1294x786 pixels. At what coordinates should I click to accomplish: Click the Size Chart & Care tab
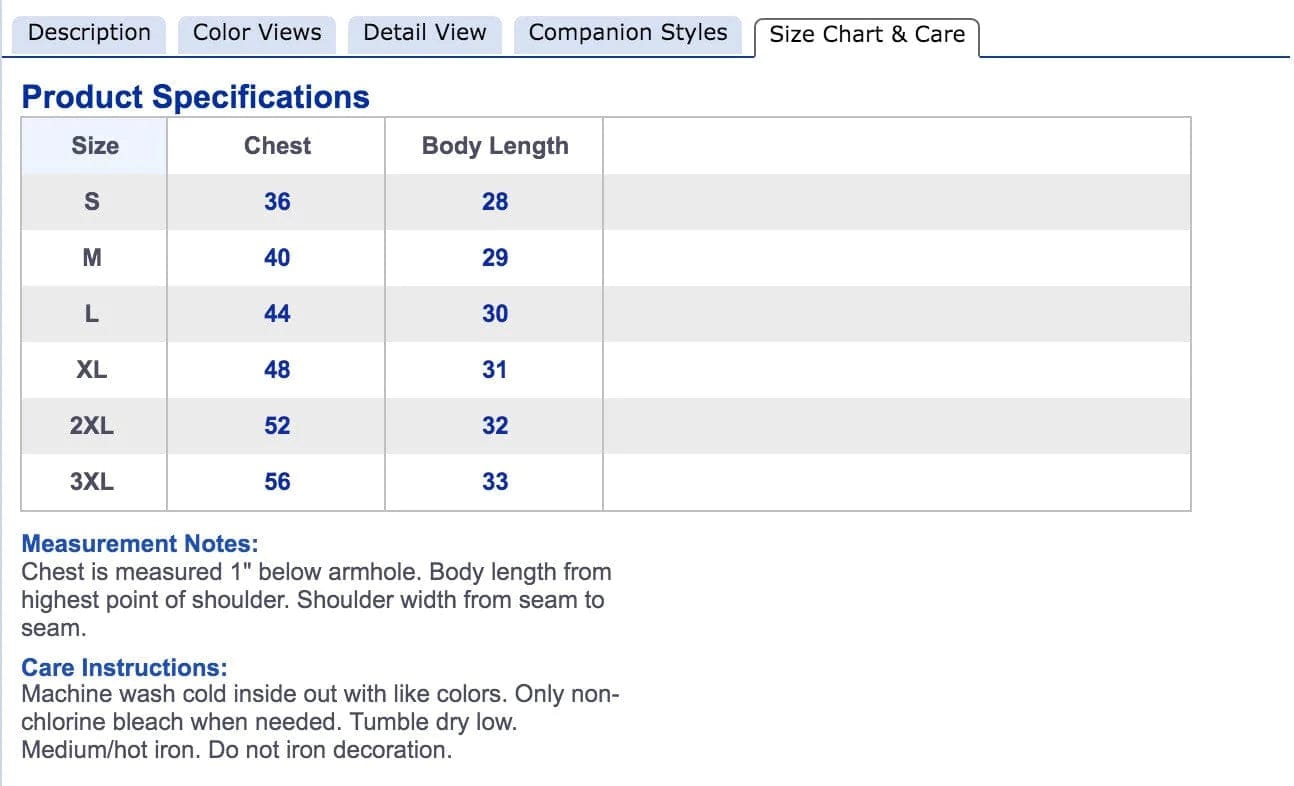pos(866,35)
